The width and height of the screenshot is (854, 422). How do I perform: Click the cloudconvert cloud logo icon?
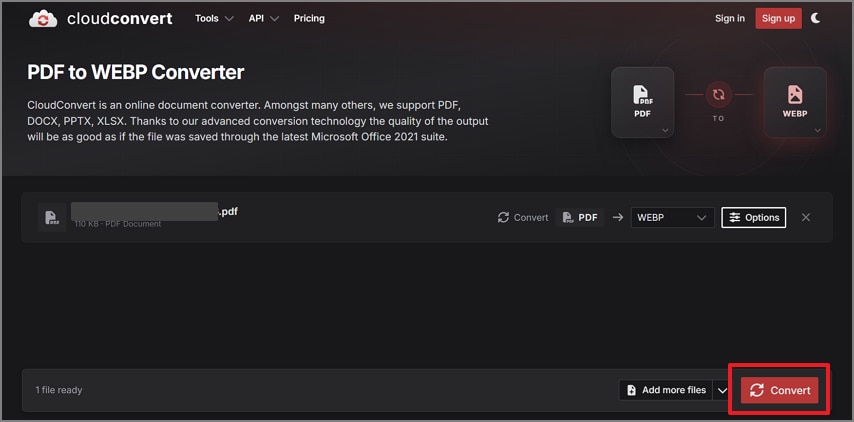[x=42, y=19]
